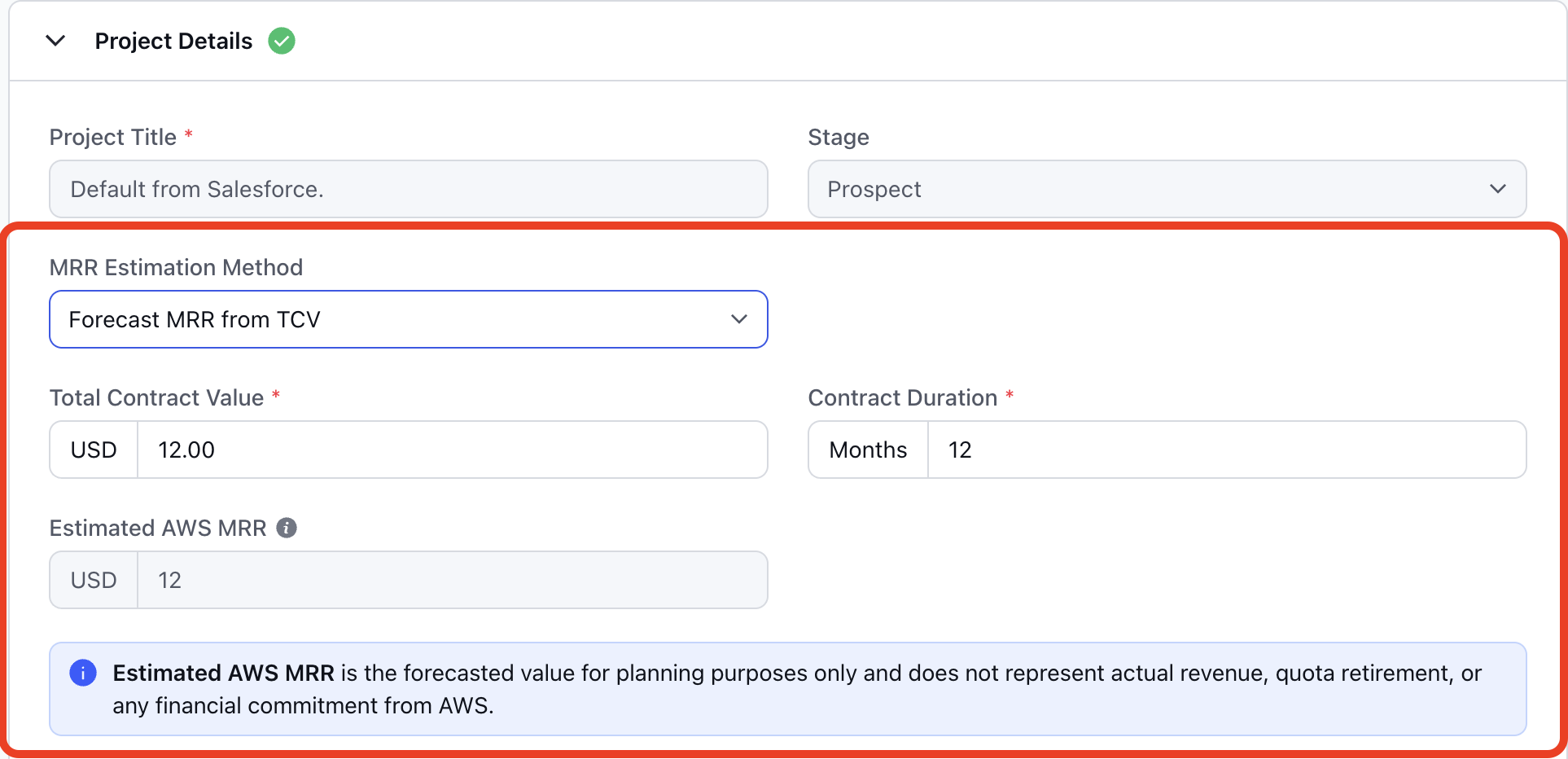Click the Contract Duration label

903,397
